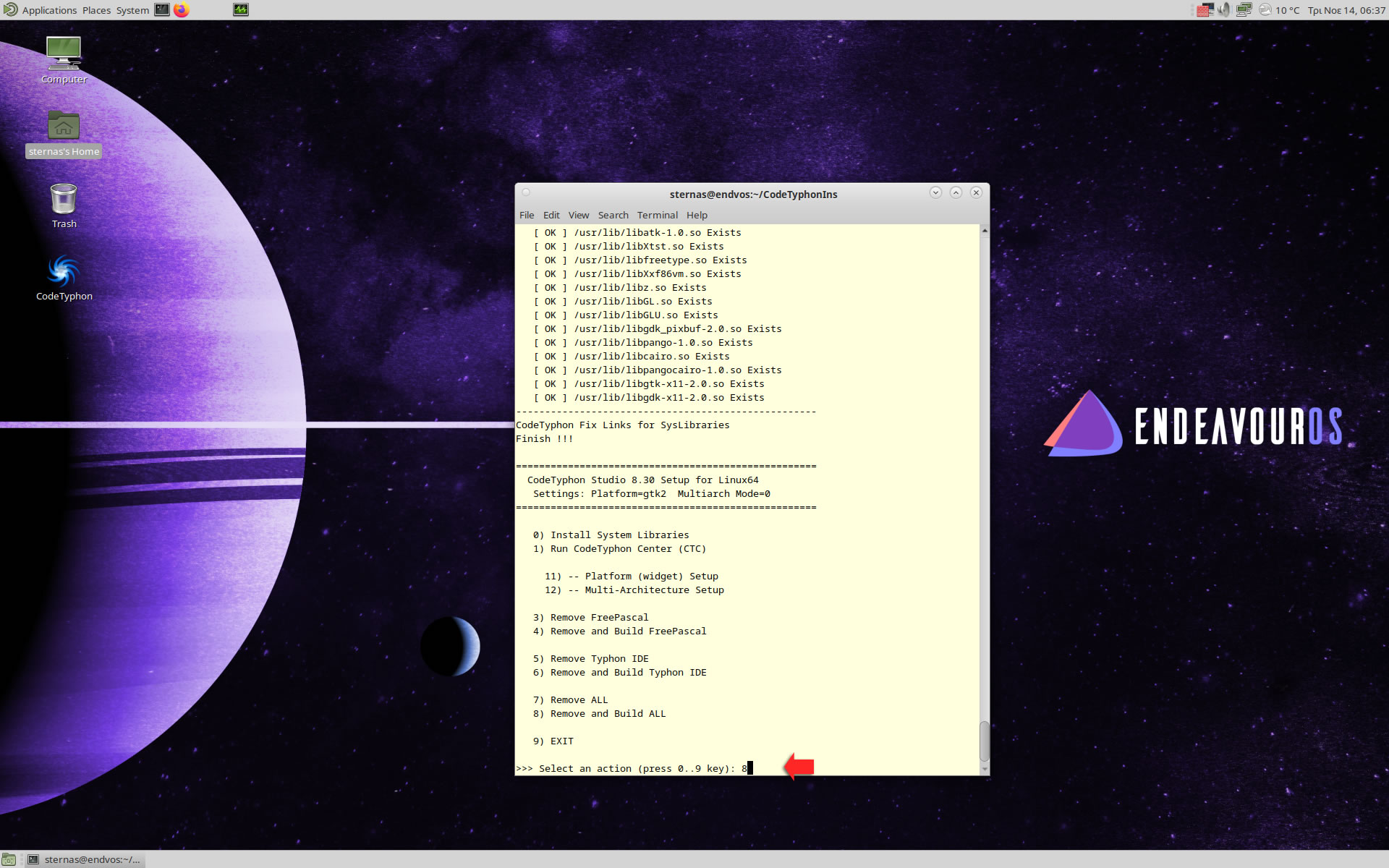The width and height of the screenshot is (1389, 868).
Task: Click the libfreetype.so Exists line
Action: click(640, 260)
